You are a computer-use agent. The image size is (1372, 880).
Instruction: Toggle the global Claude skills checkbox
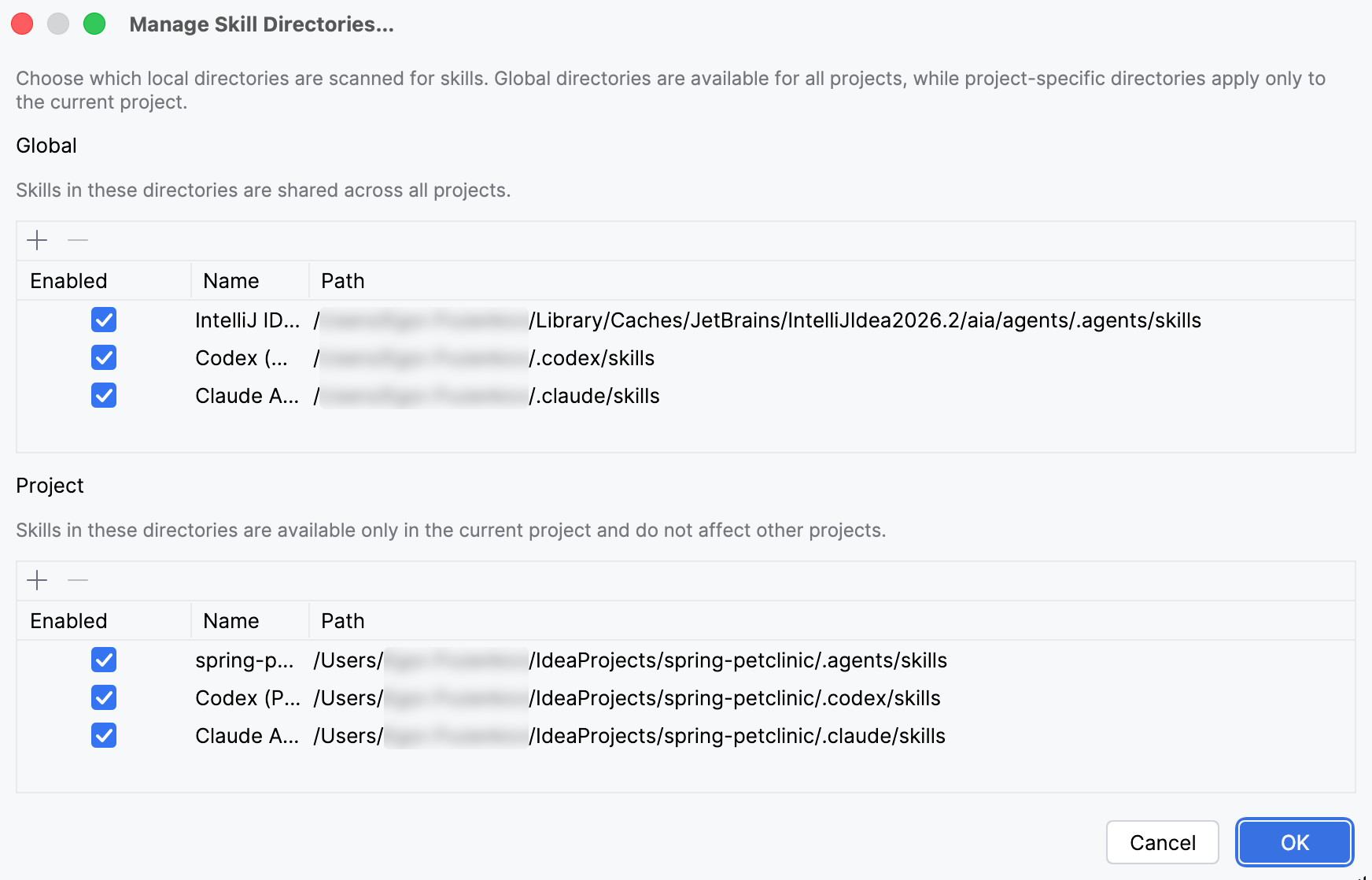pos(104,396)
